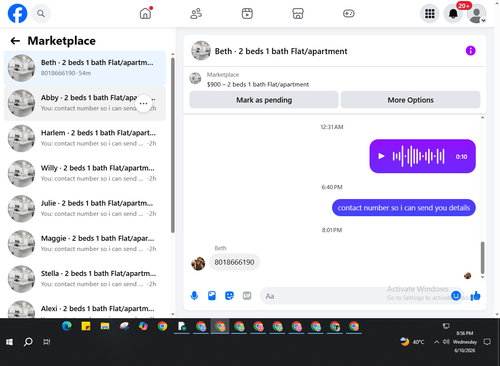The height and width of the screenshot is (366, 500).
Task: Attach a file using photo icon
Action: pos(212,296)
